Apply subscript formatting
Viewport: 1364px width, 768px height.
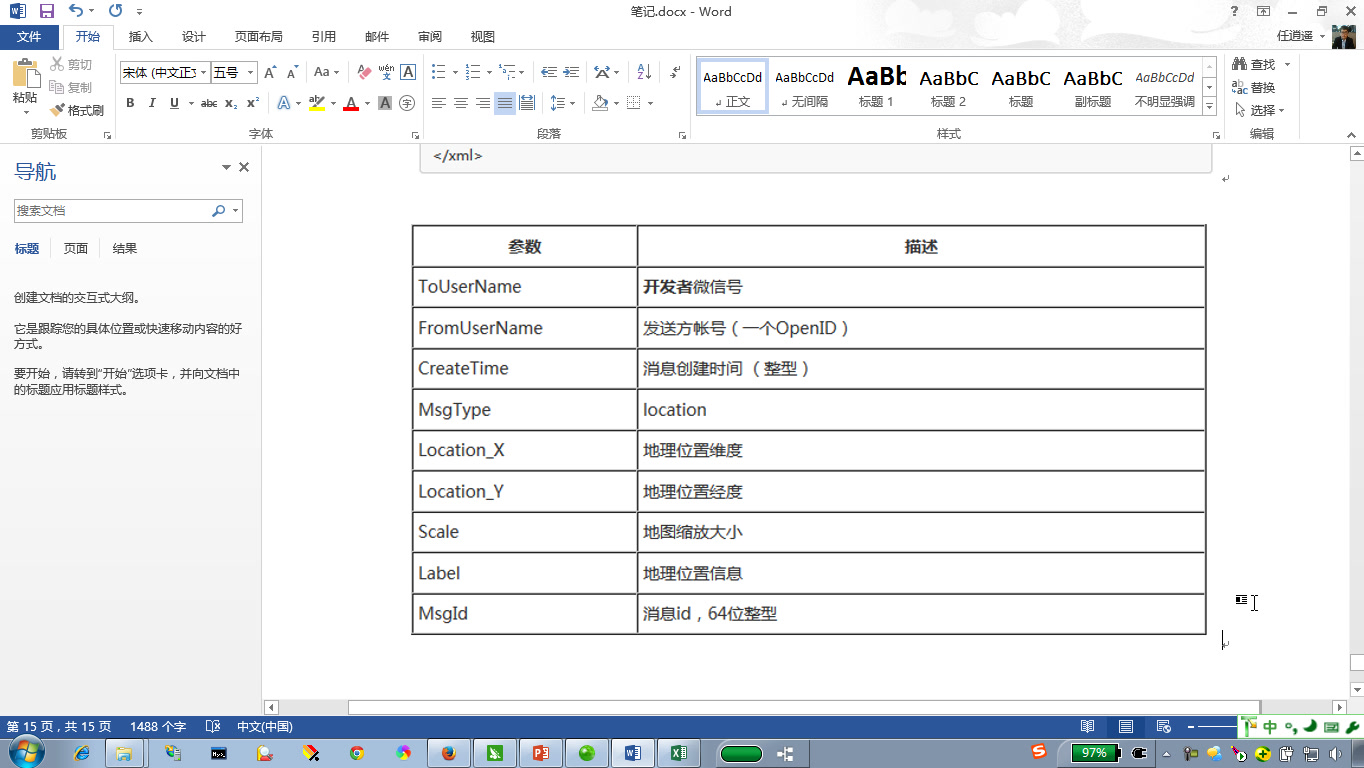point(231,103)
